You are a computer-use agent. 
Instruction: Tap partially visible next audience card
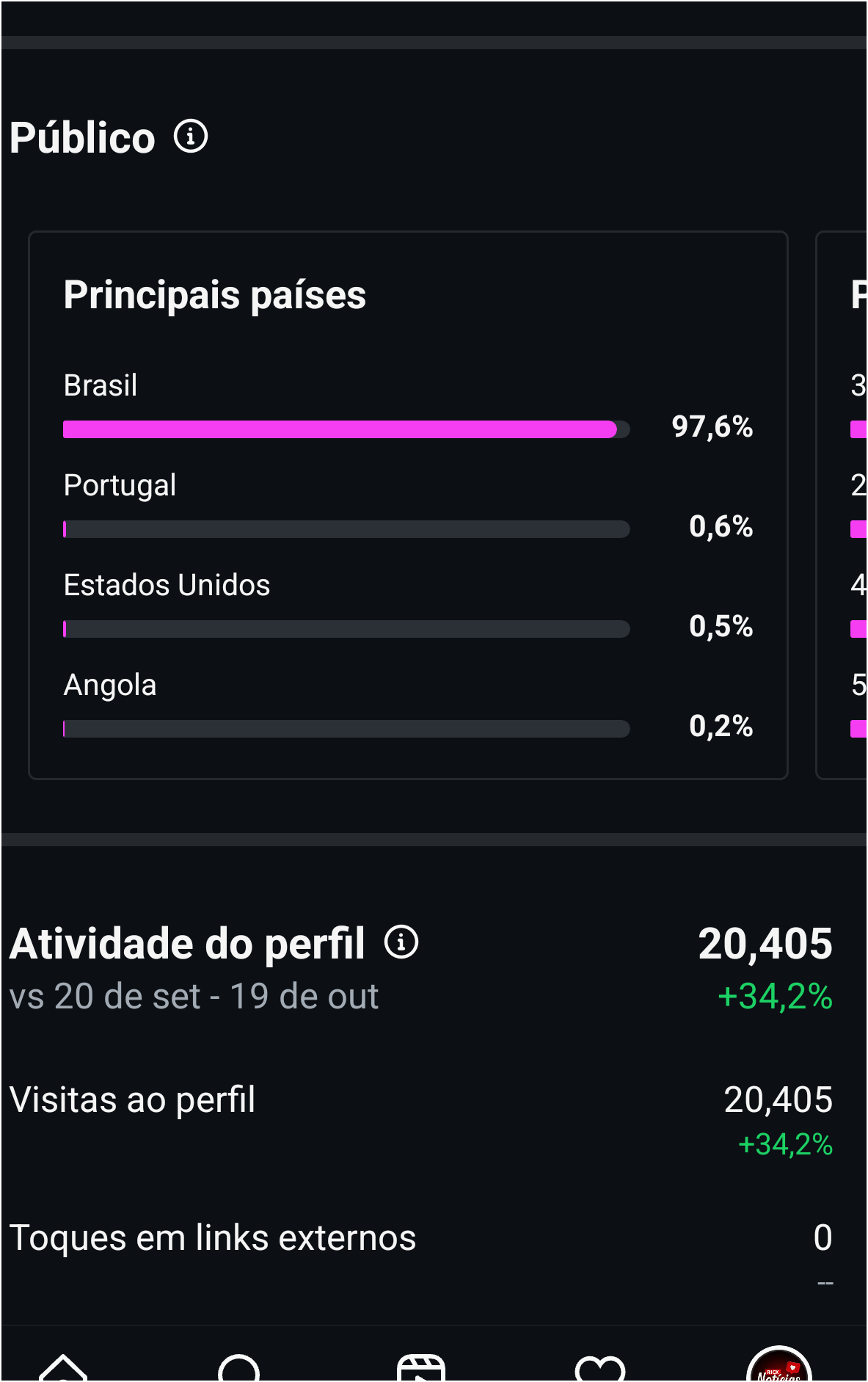click(844, 505)
